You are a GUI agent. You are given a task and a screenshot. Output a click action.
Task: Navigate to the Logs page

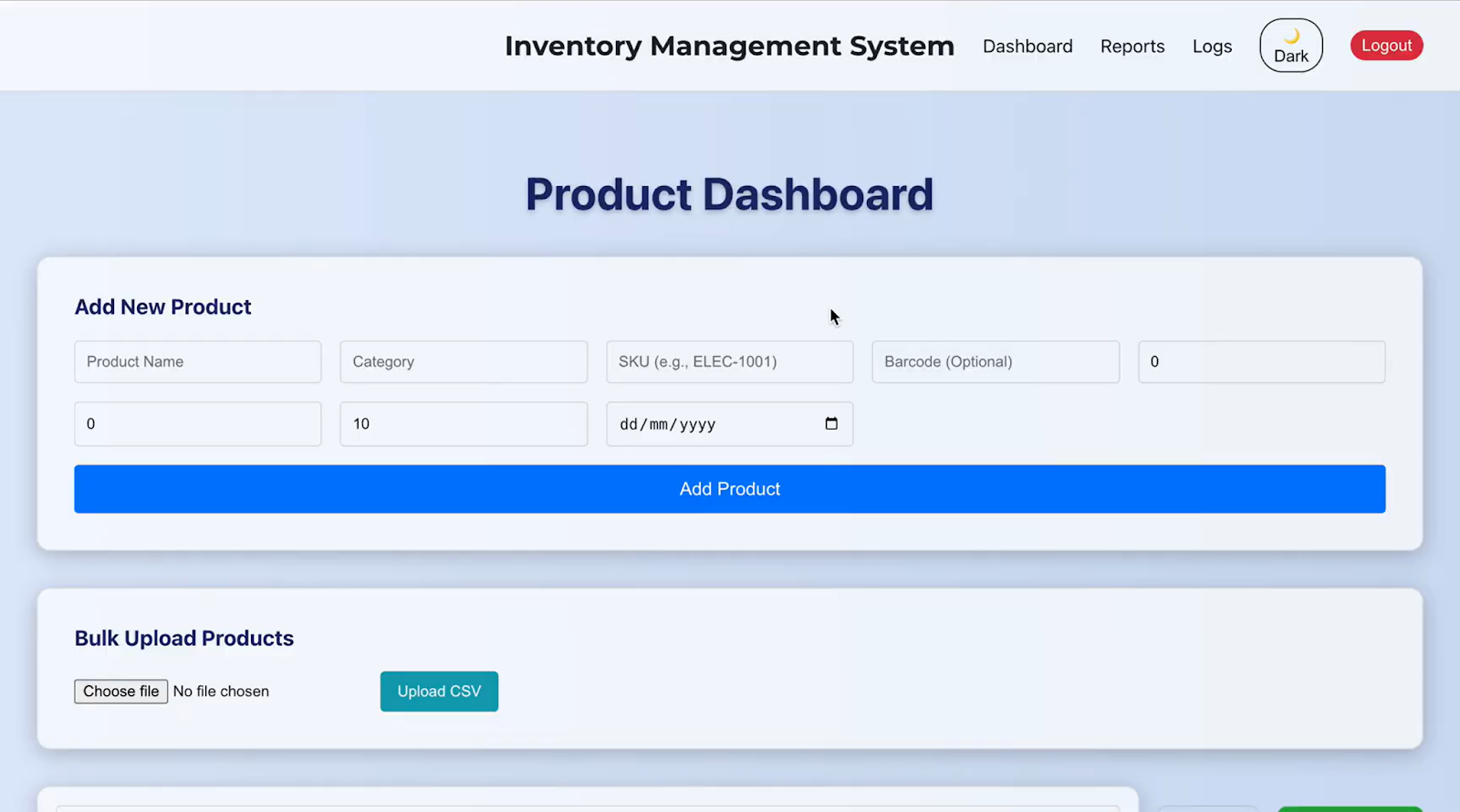coord(1211,47)
